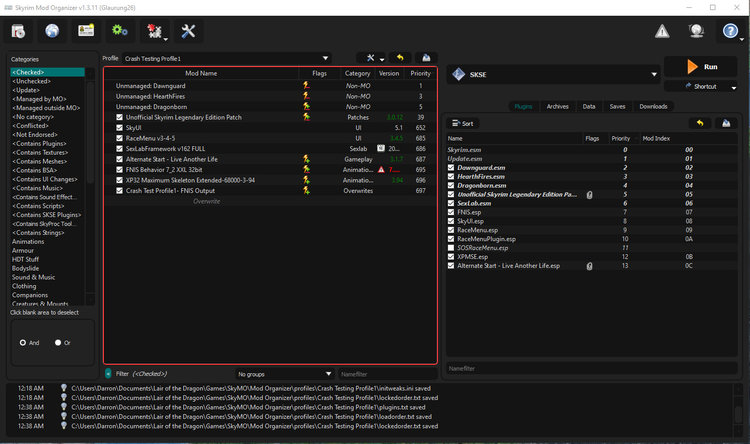Uncheck the SkyUI mod checkbox
Image resolution: width=750 pixels, height=444 pixels.
pyautogui.click(x=120, y=128)
